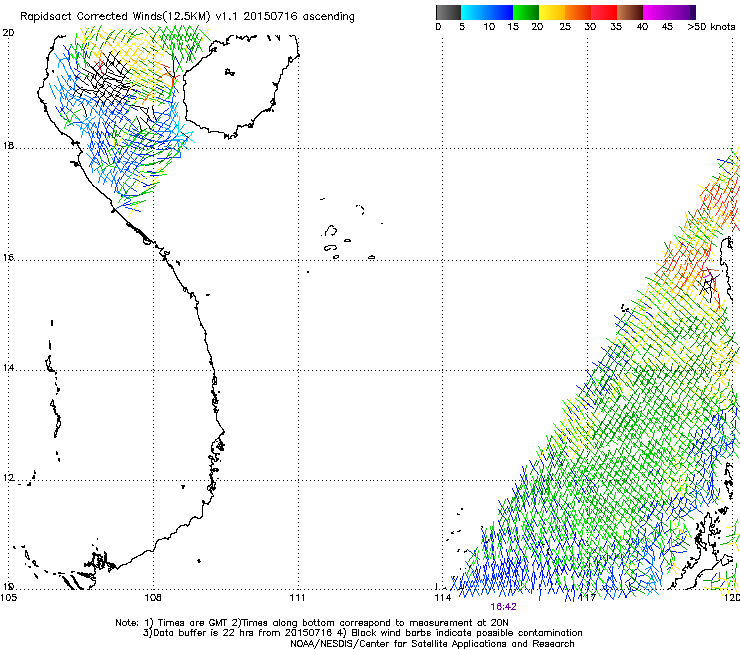Click the 'Rapidsact Corrected Winds(12.5KM)' chart title
This screenshot has height=650, width=740.
[115, 17]
